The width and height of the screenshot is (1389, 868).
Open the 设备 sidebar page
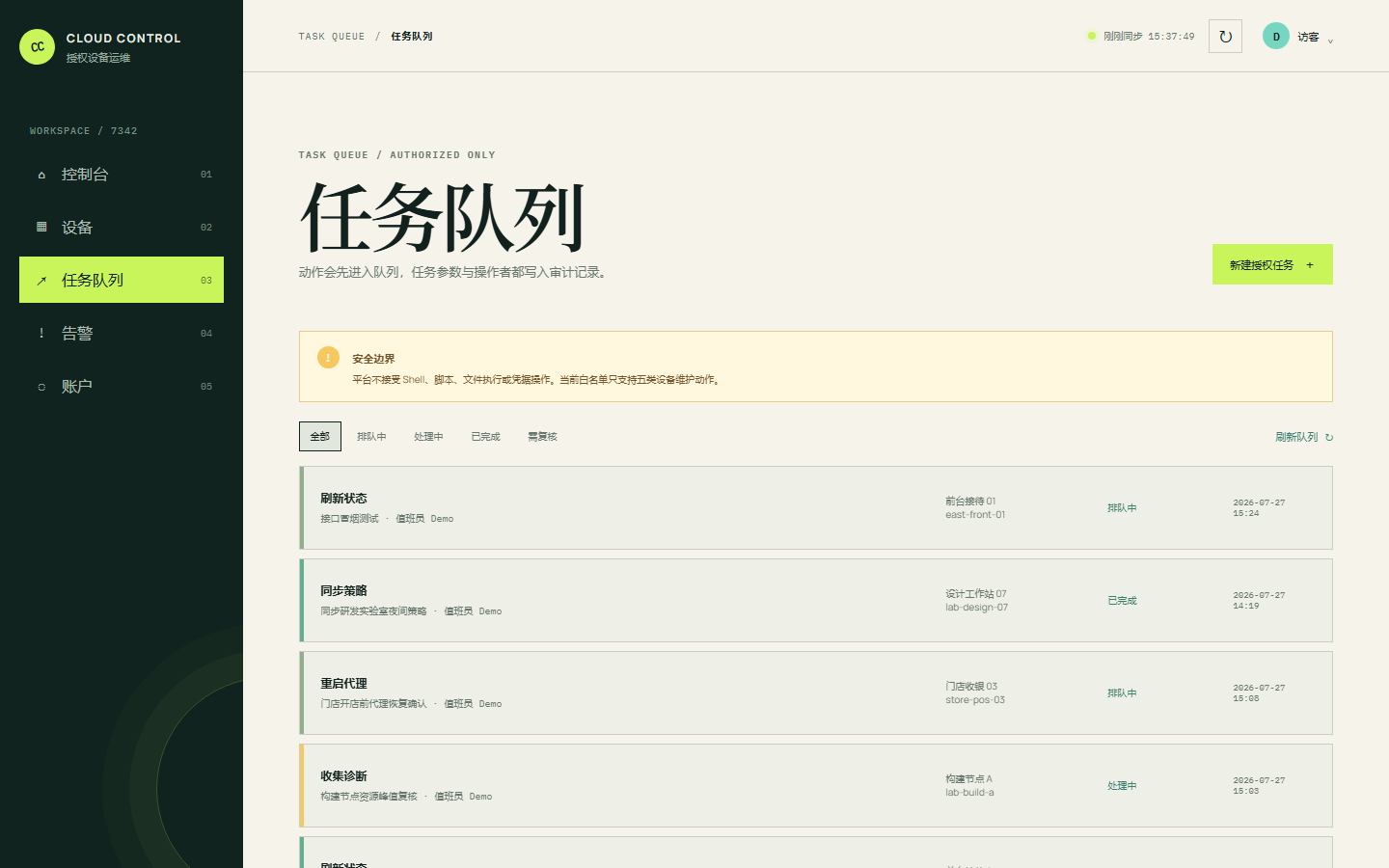(x=122, y=228)
